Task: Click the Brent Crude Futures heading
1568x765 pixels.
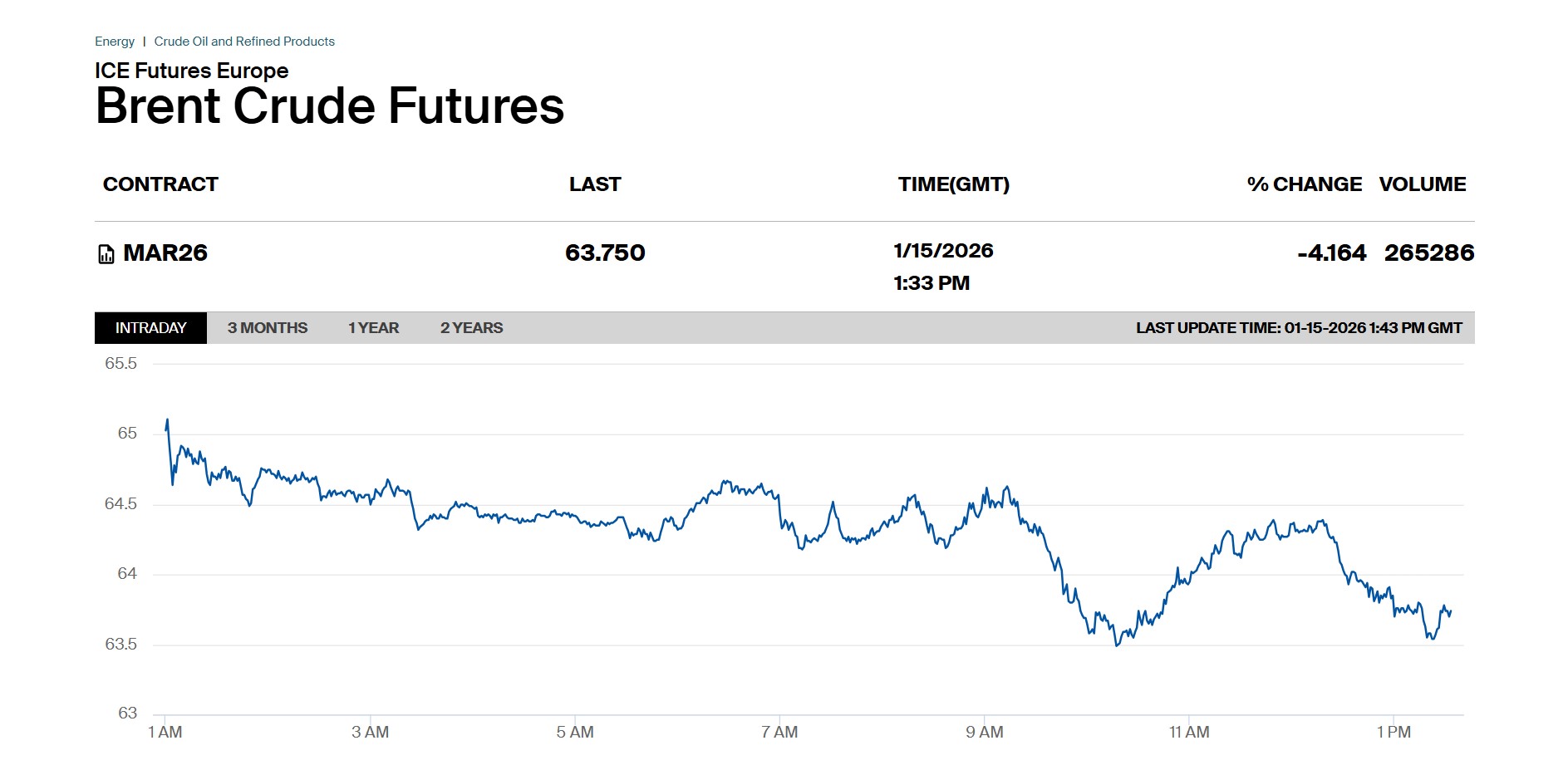Action: pos(330,106)
